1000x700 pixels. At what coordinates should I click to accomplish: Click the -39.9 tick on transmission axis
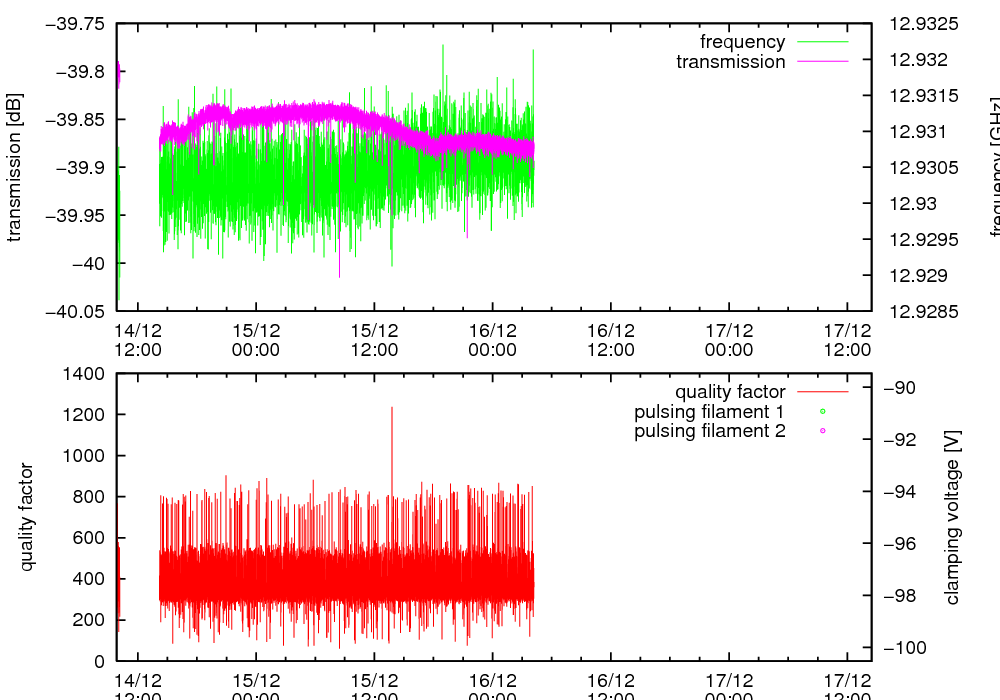[81, 167]
